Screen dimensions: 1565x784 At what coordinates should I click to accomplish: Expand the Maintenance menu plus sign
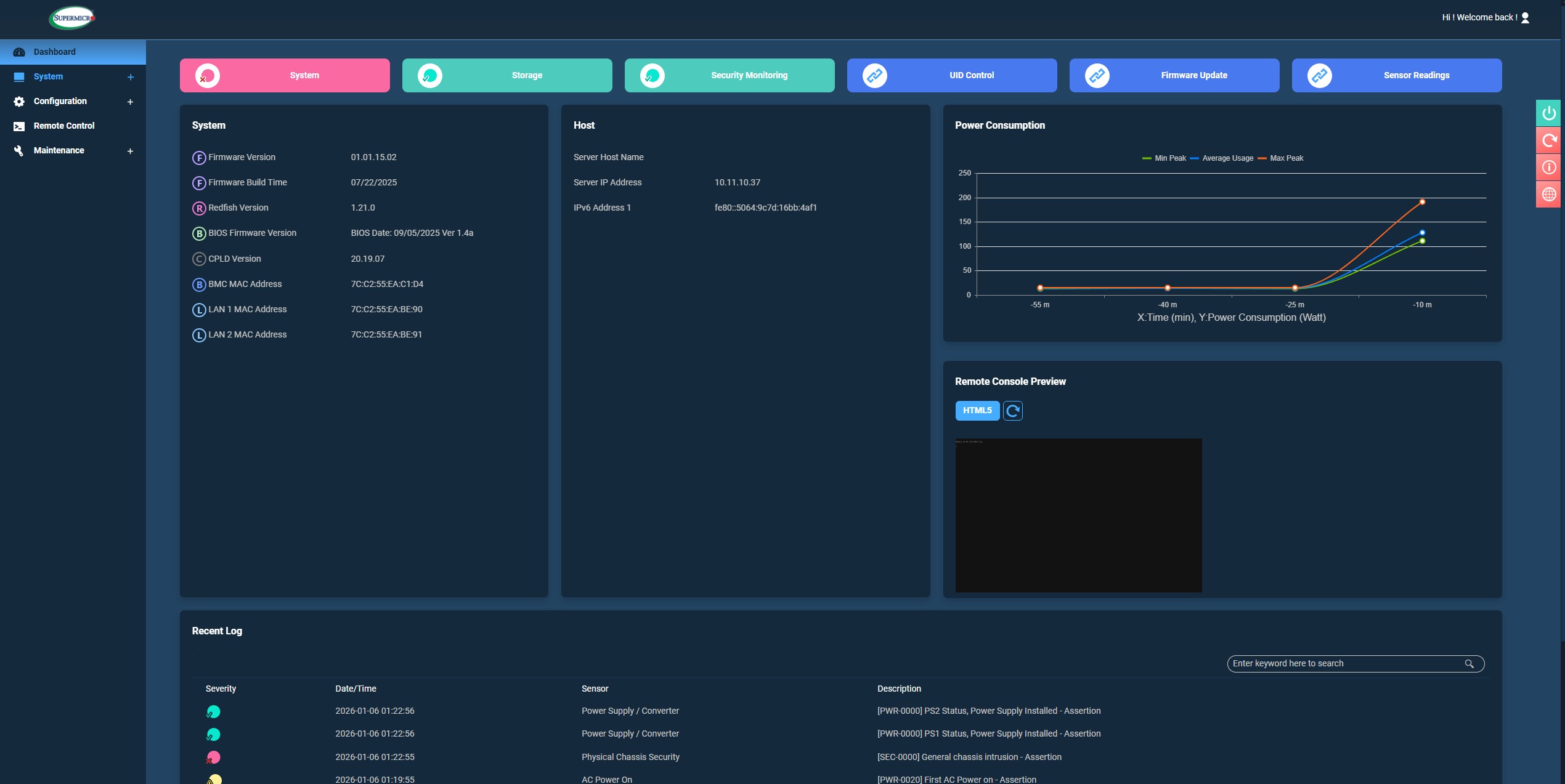130,151
